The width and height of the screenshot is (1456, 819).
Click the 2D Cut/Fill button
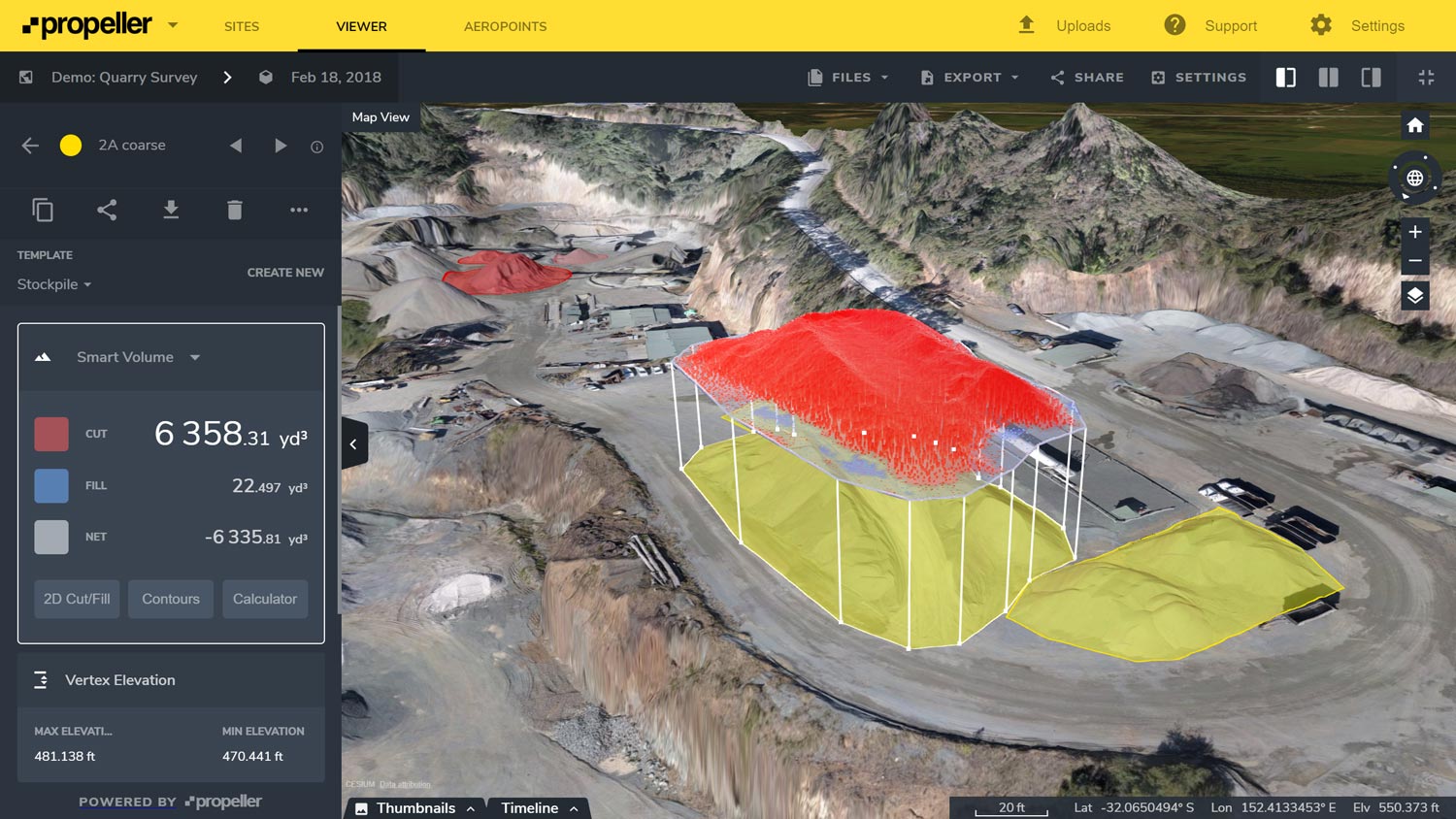click(x=77, y=599)
